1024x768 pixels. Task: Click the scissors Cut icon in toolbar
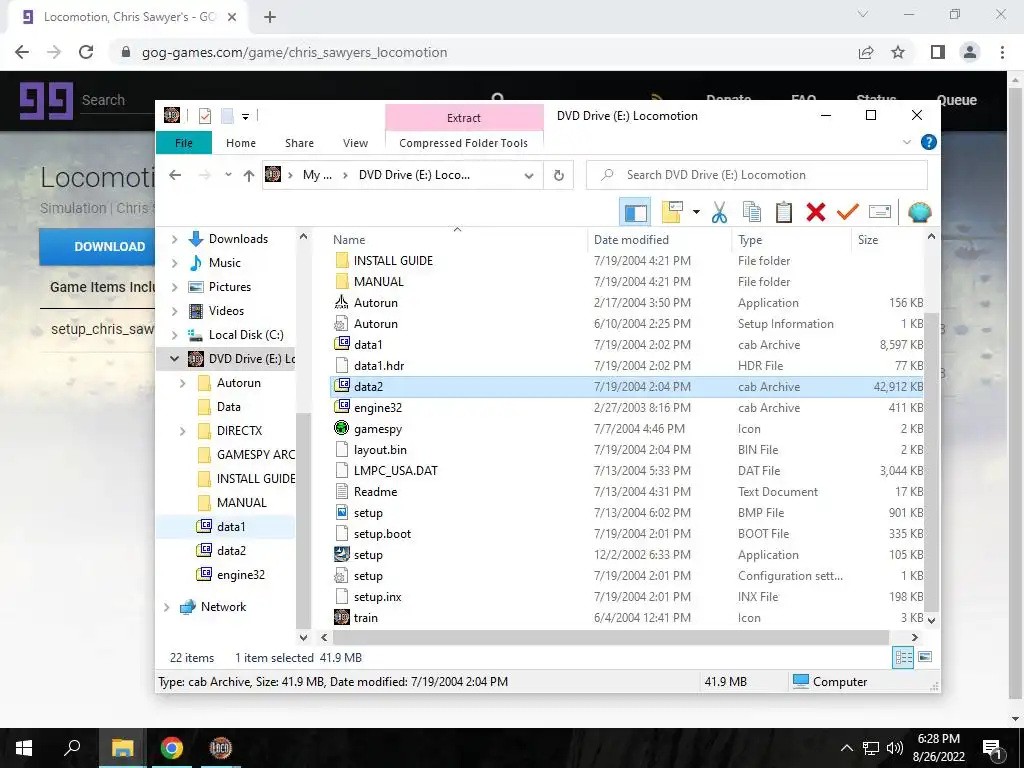click(x=719, y=212)
